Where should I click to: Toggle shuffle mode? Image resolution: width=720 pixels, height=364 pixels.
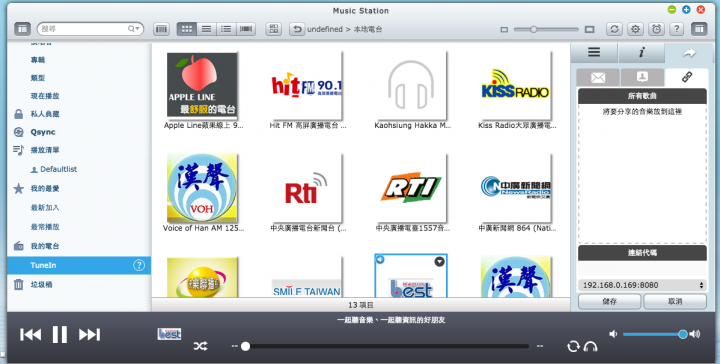tap(200, 346)
